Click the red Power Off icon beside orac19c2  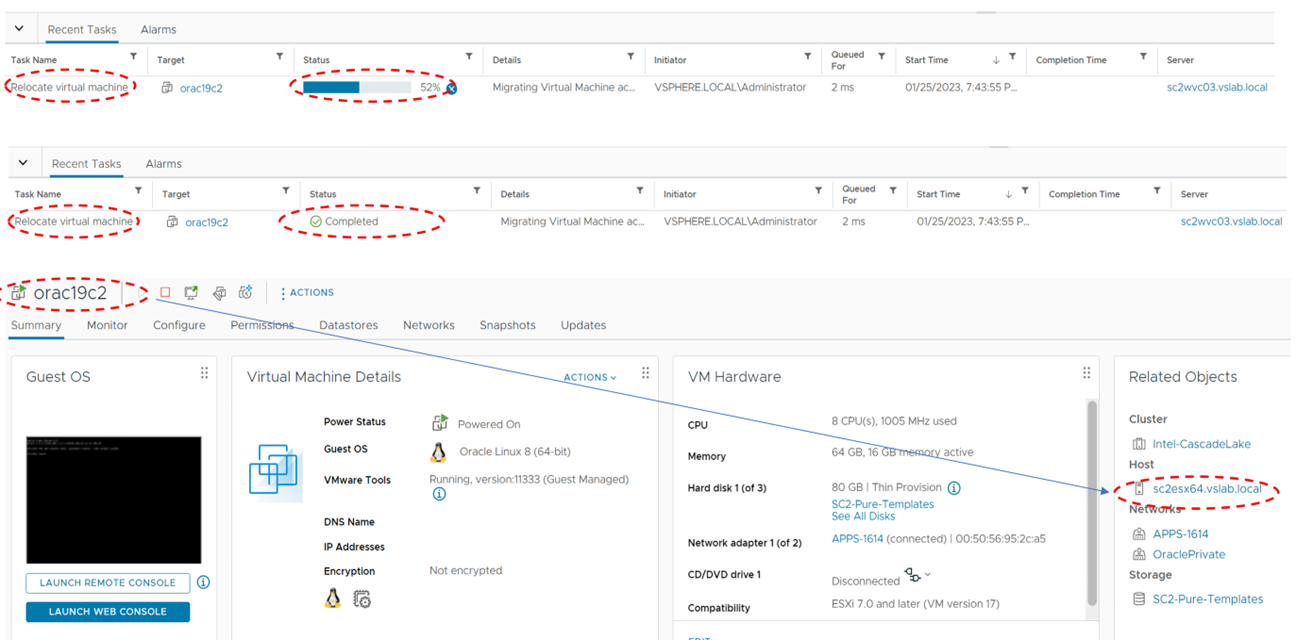165,293
